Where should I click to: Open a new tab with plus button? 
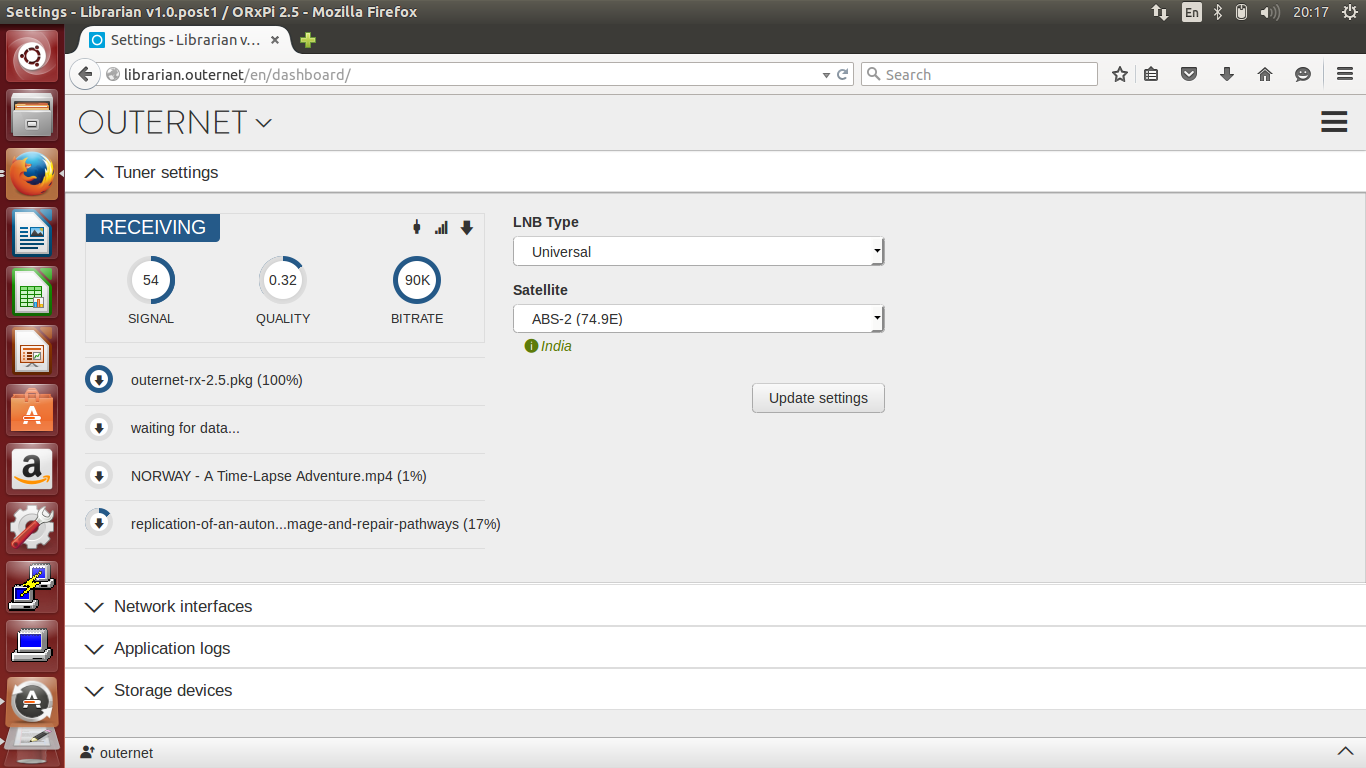[308, 40]
